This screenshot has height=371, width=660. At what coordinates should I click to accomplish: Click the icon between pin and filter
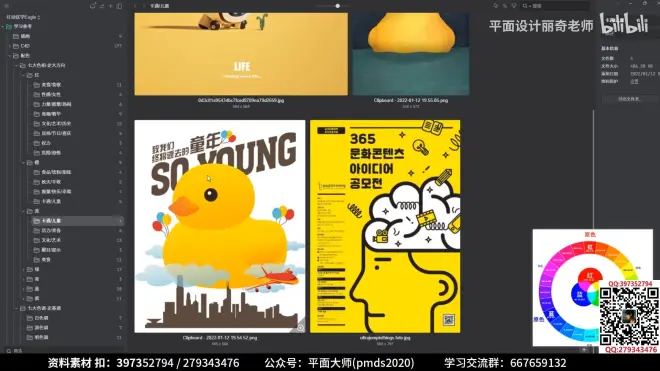click(505, 6)
